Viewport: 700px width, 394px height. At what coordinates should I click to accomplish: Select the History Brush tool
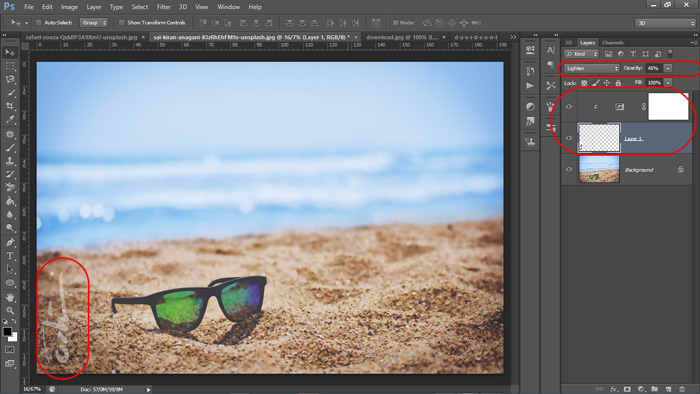click(x=10, y=174)
